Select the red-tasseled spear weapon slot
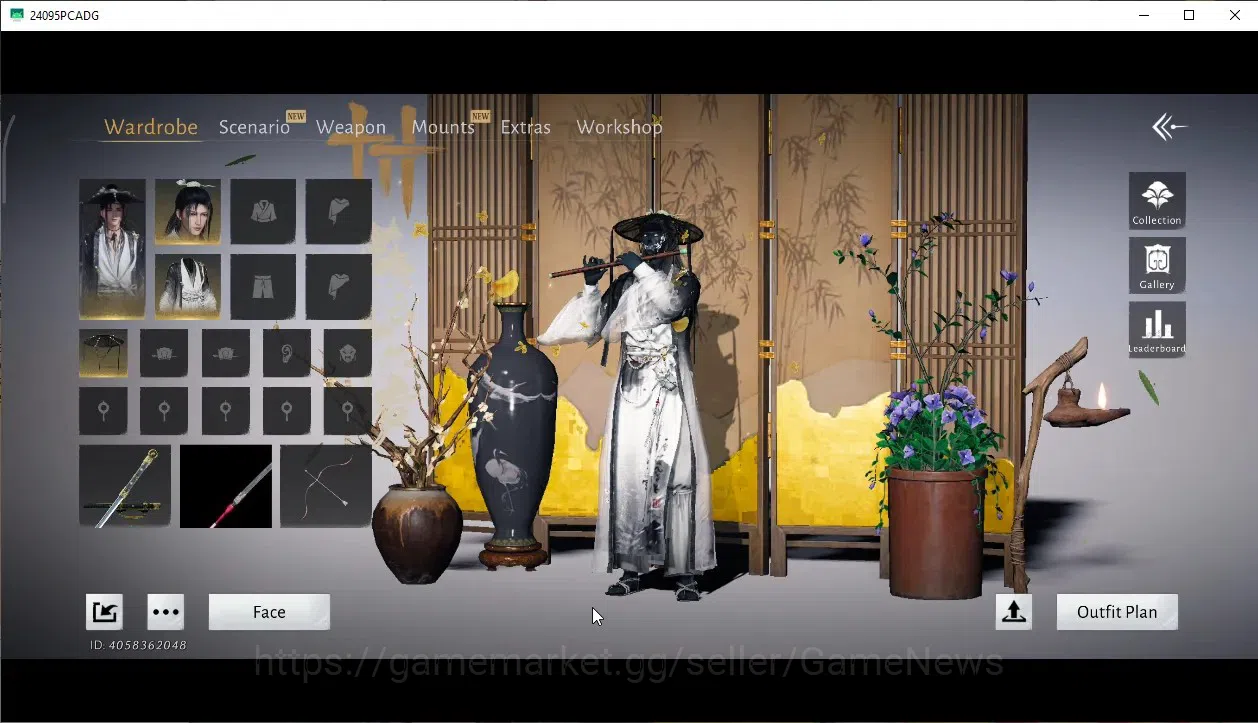1258x723 pixels. (x=226, y=486)
